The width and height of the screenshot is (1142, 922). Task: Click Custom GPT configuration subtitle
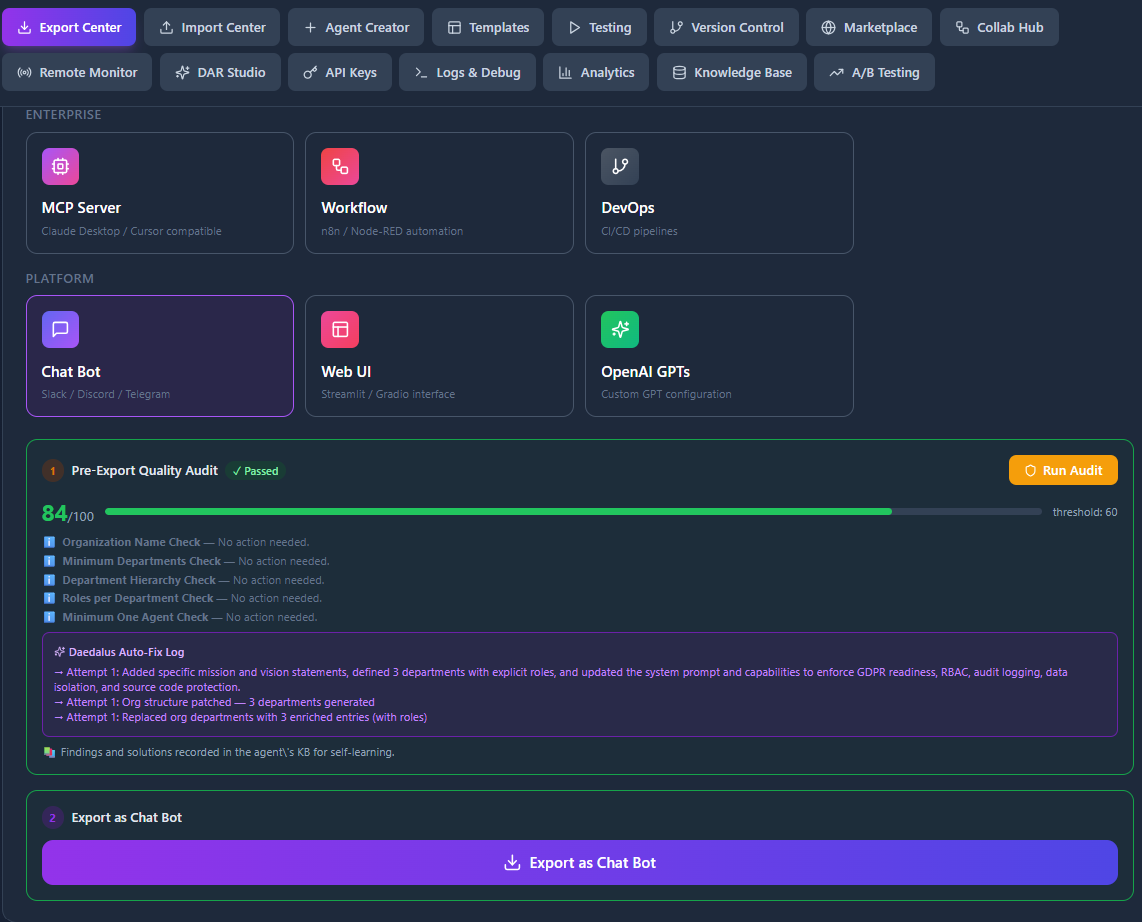666,394
